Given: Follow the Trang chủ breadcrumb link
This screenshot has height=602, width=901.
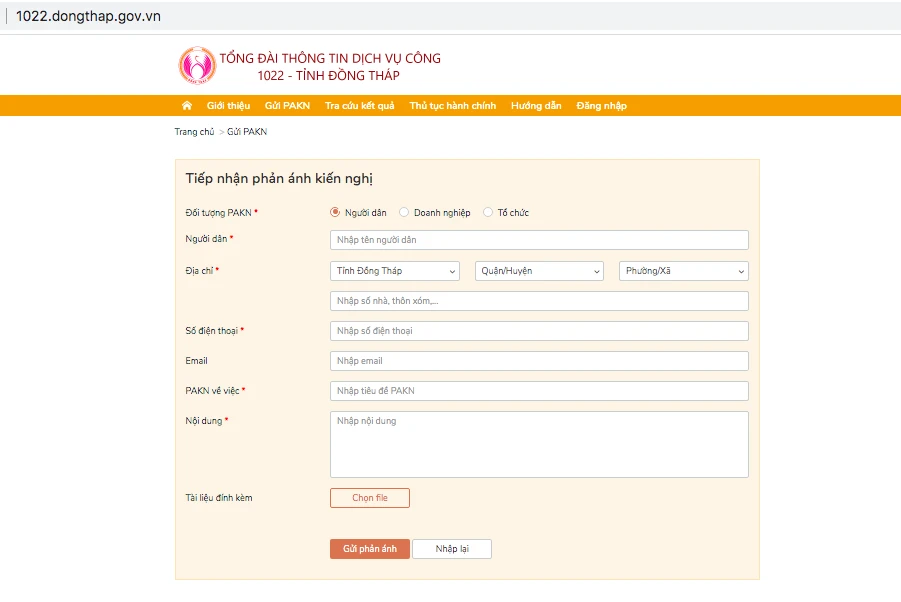Looking at the screenshot, I should [x=194, y=132].
